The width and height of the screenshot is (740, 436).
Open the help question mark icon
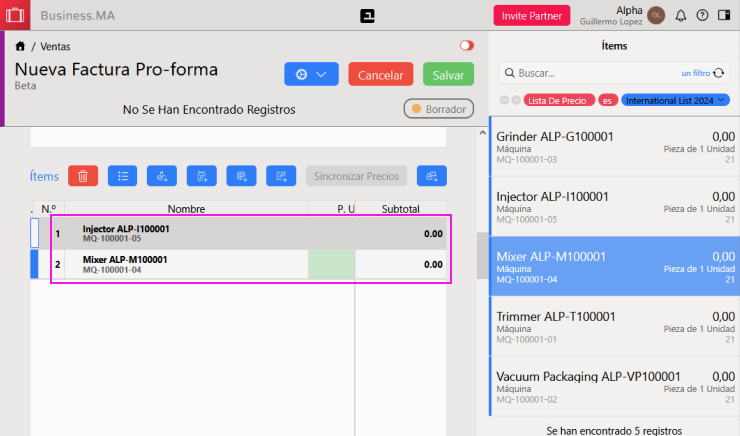pos(702,16)
